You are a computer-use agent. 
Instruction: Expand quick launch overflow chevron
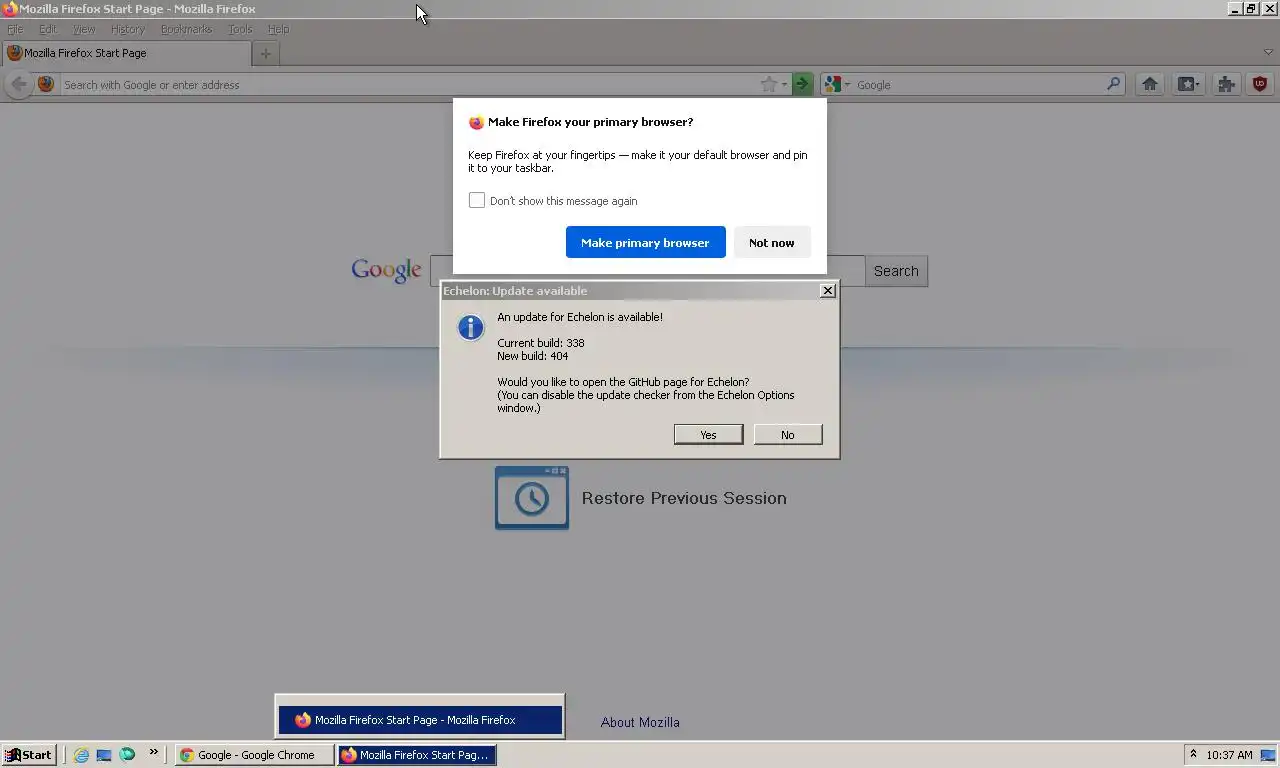[153, 753]
